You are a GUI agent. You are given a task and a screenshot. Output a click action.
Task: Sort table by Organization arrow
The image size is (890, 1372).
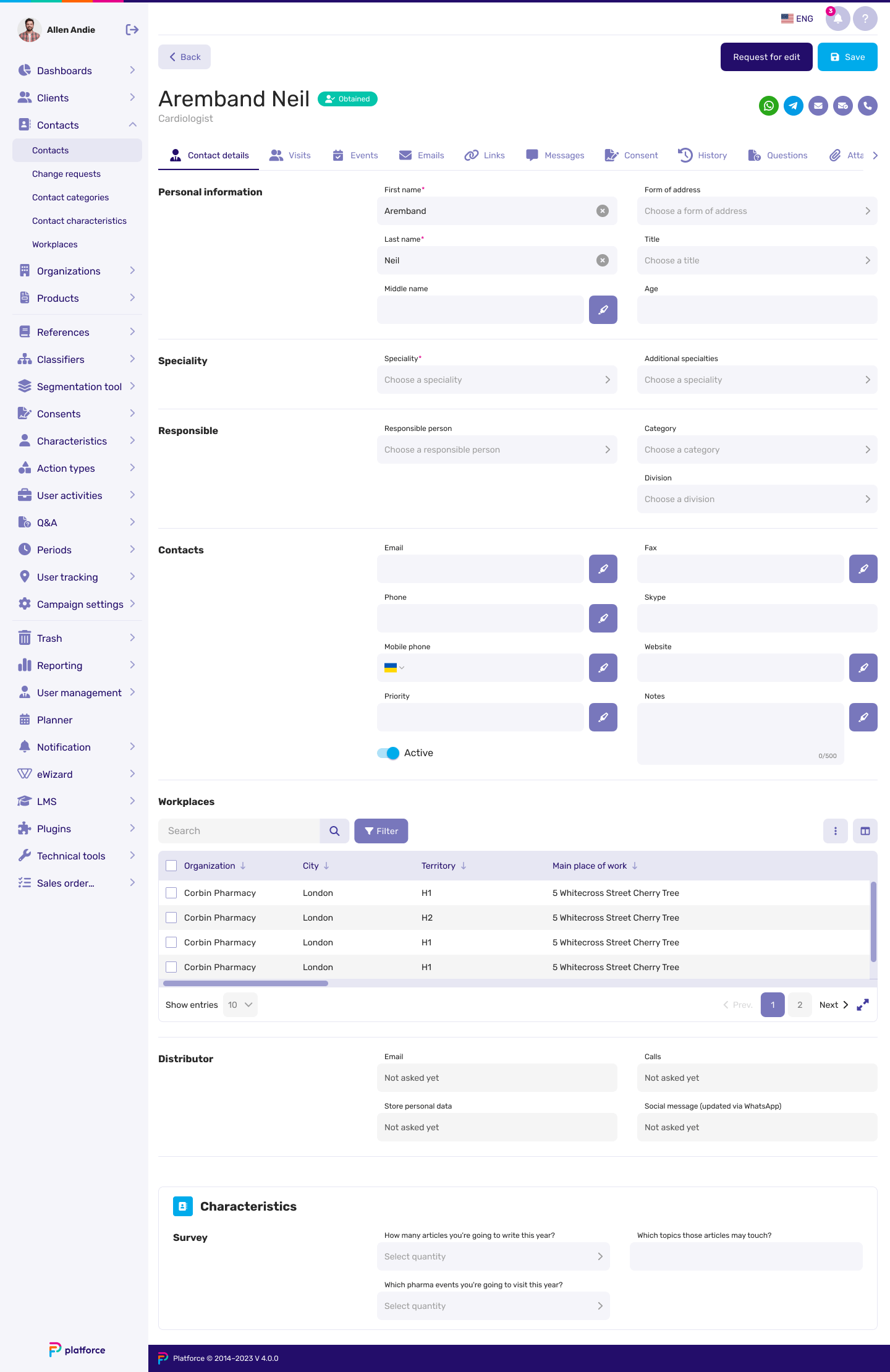[243, 866]
